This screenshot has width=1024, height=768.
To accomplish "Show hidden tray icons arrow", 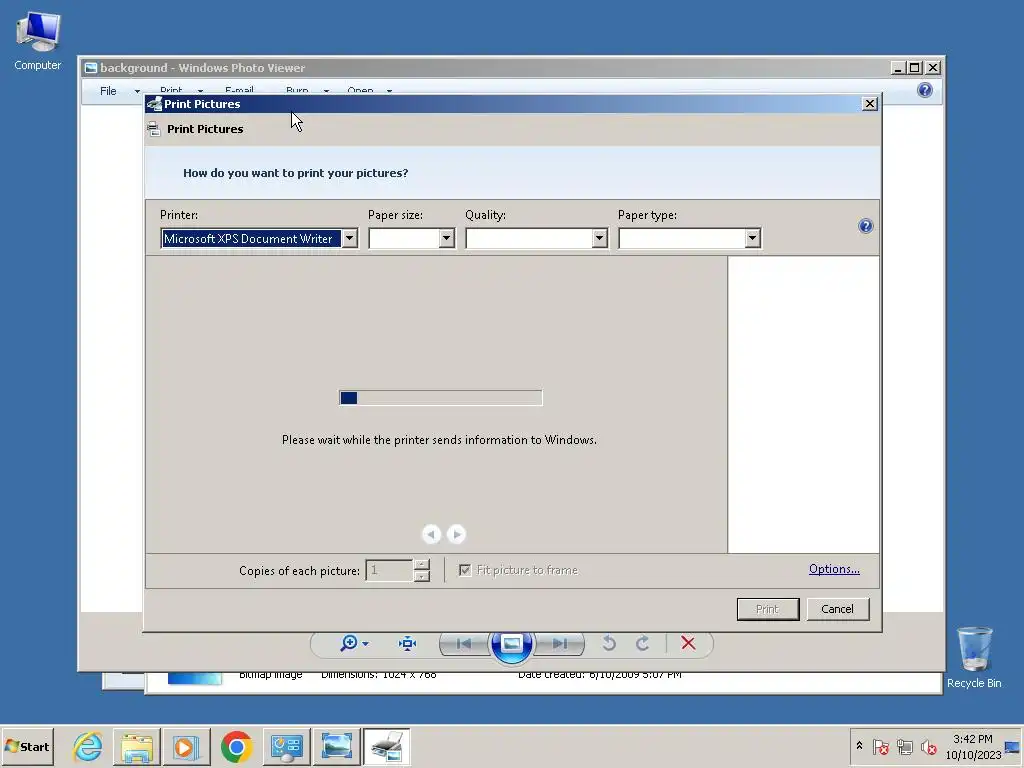I will pyautogui.click(x=859, y=746).
